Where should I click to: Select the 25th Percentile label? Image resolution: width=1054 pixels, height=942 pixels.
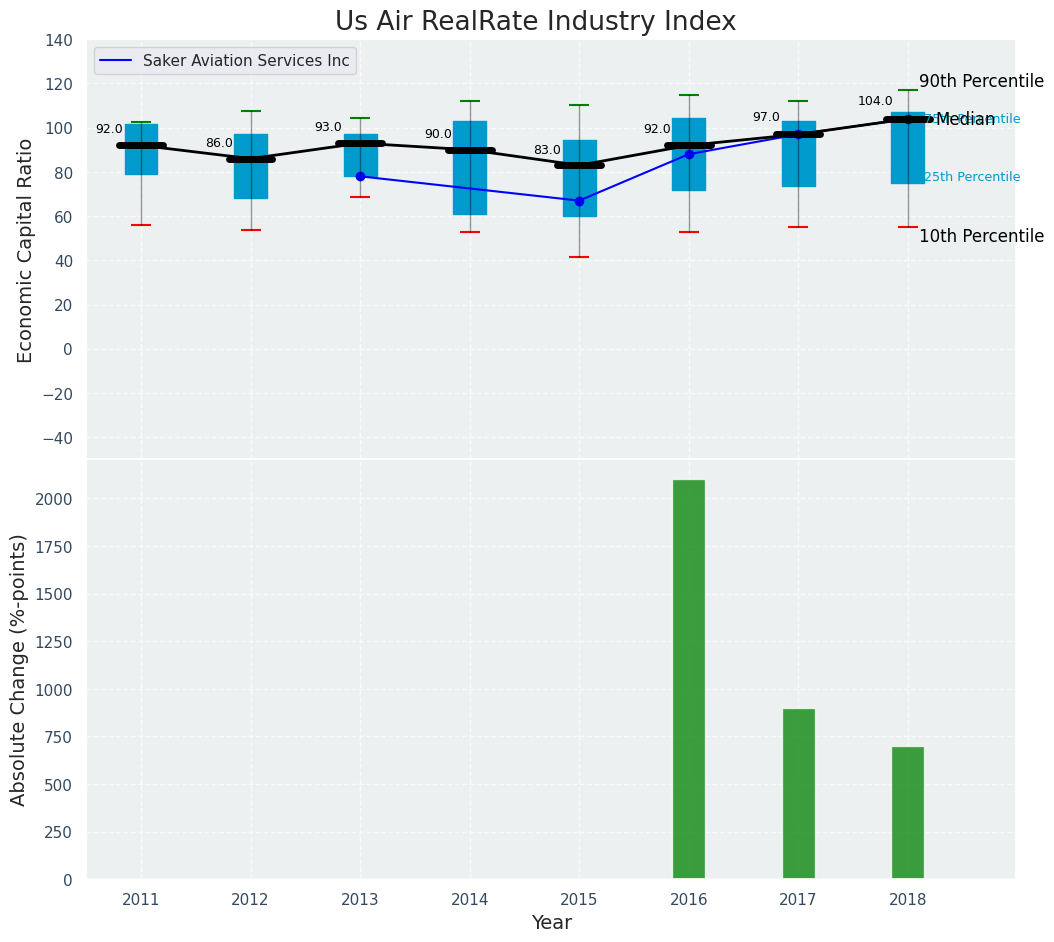coord(971,177)
